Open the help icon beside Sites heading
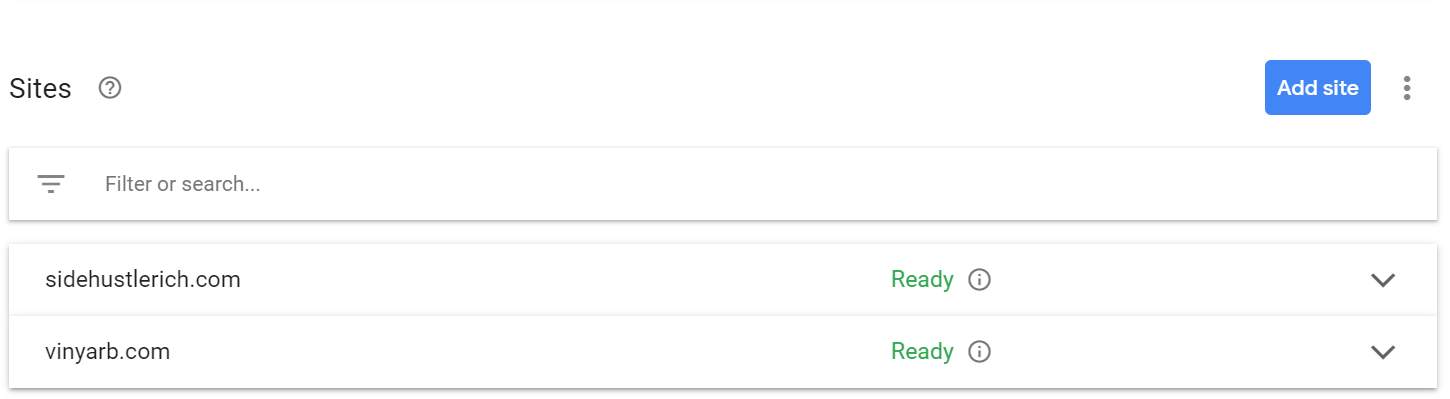This screenshot has width=1450, height=399. (110, 88)
